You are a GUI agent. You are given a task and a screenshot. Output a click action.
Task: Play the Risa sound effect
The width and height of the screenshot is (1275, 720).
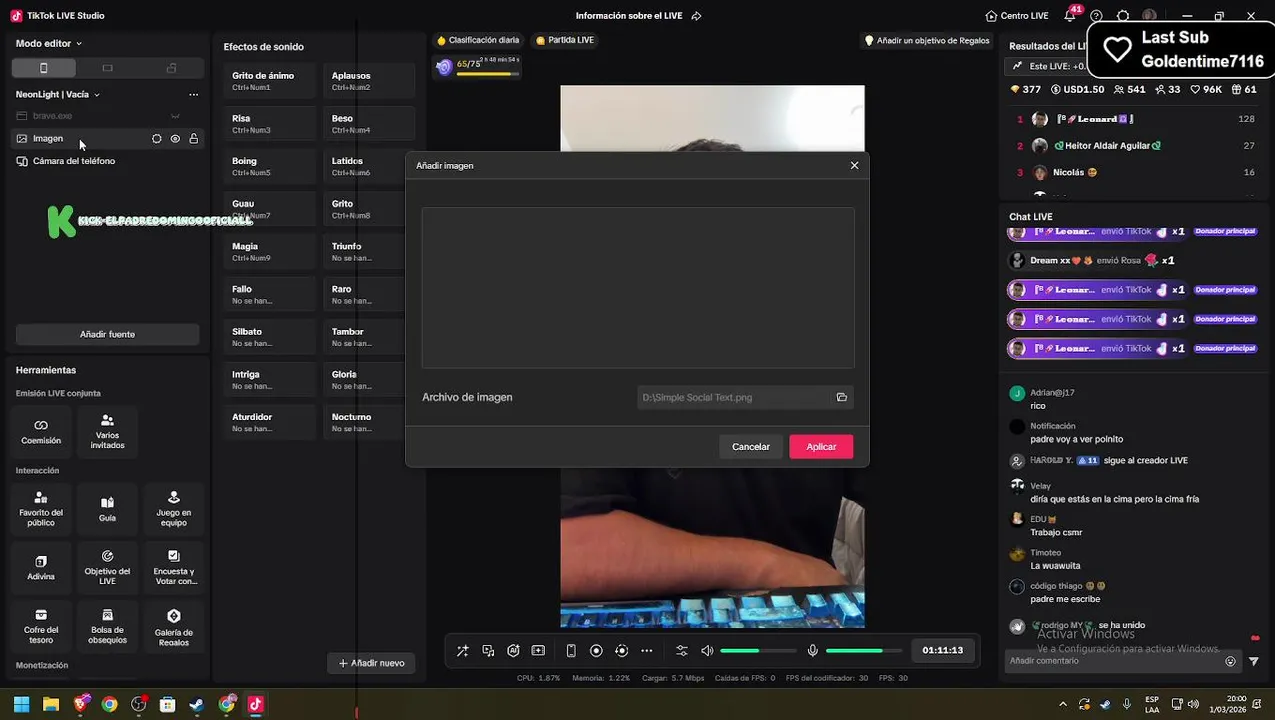(269, 123)
